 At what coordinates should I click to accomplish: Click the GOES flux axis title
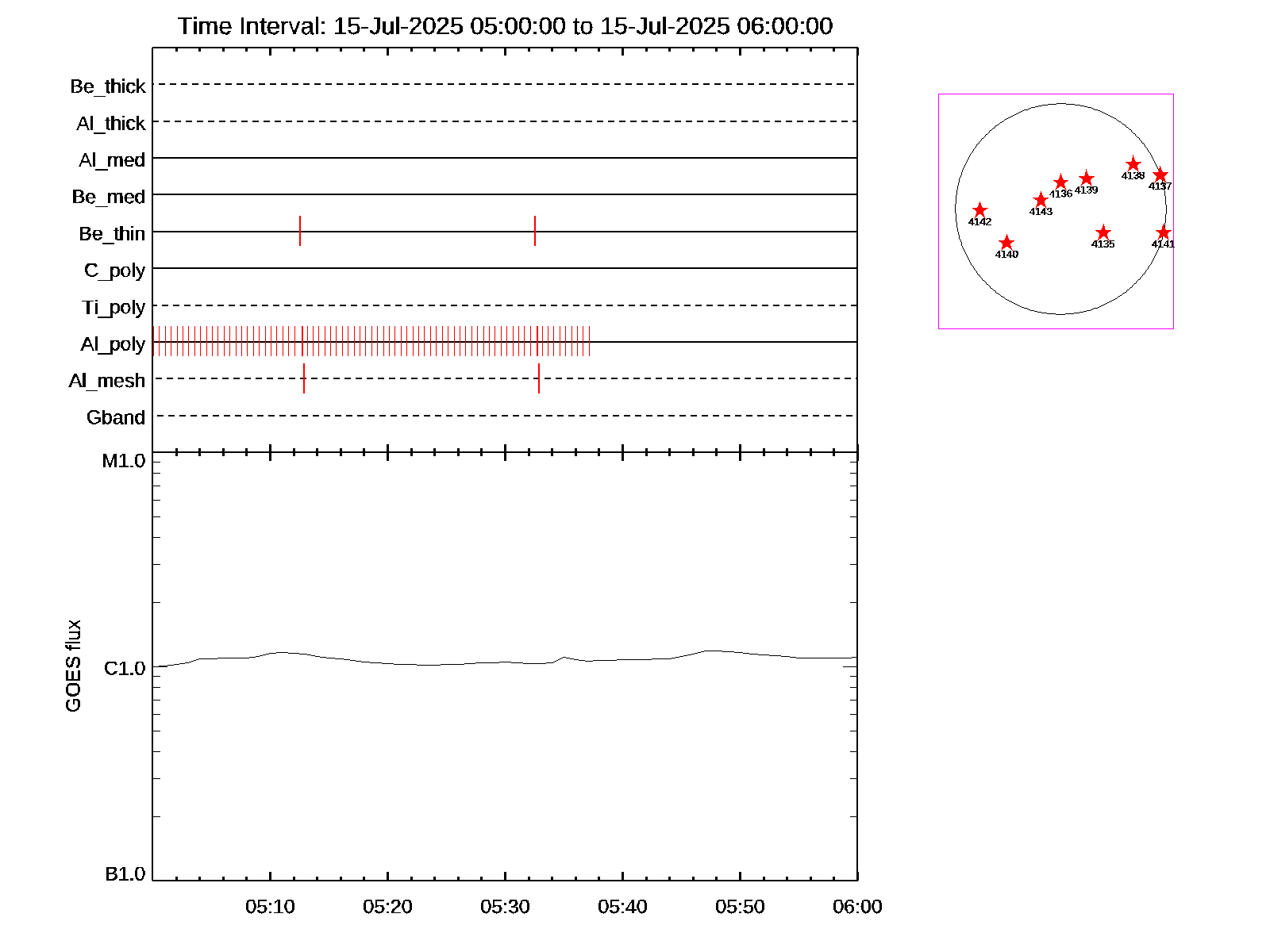[x=73, y=666]
